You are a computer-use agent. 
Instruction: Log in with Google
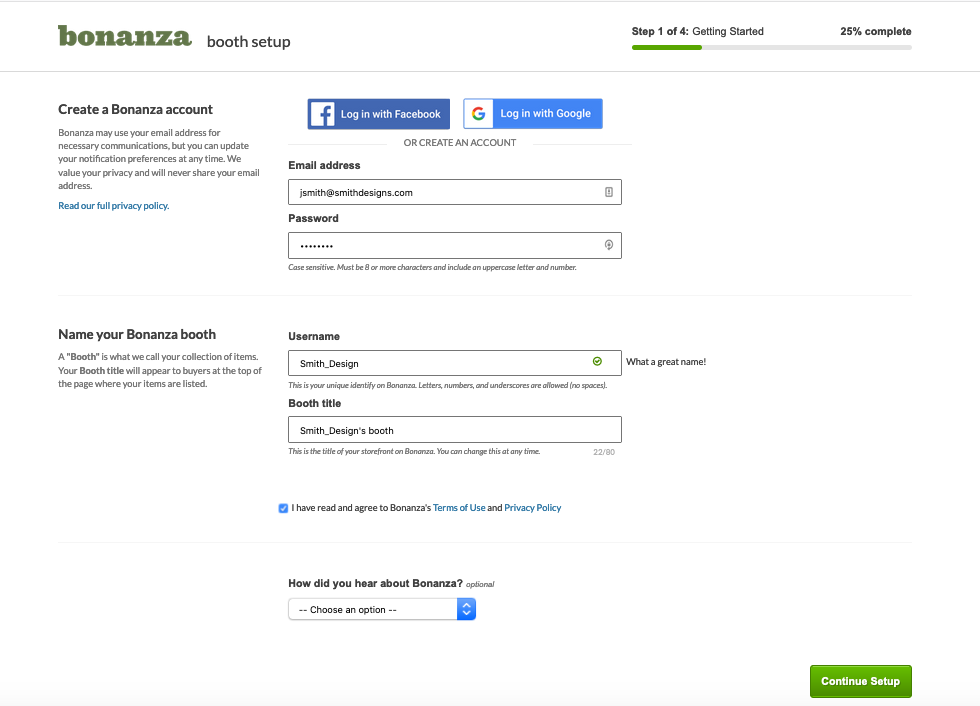click(533, 114)
